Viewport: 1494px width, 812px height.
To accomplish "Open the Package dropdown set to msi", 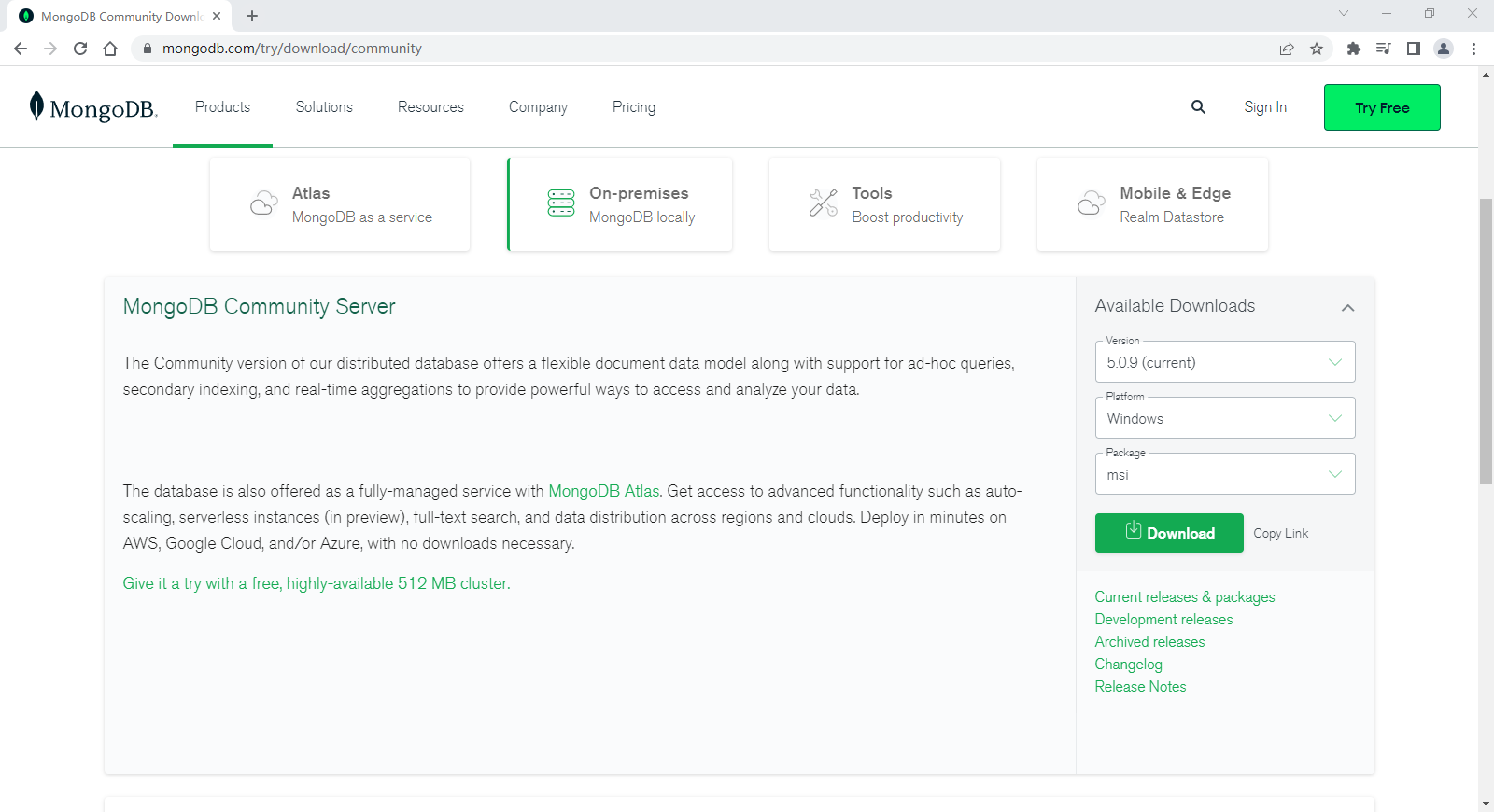I will [x=1224, y=474].
